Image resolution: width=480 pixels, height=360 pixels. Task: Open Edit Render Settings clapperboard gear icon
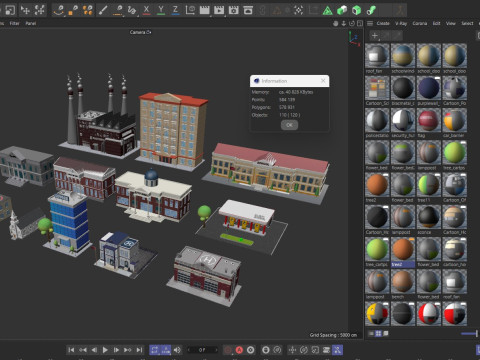coord(233,10)
